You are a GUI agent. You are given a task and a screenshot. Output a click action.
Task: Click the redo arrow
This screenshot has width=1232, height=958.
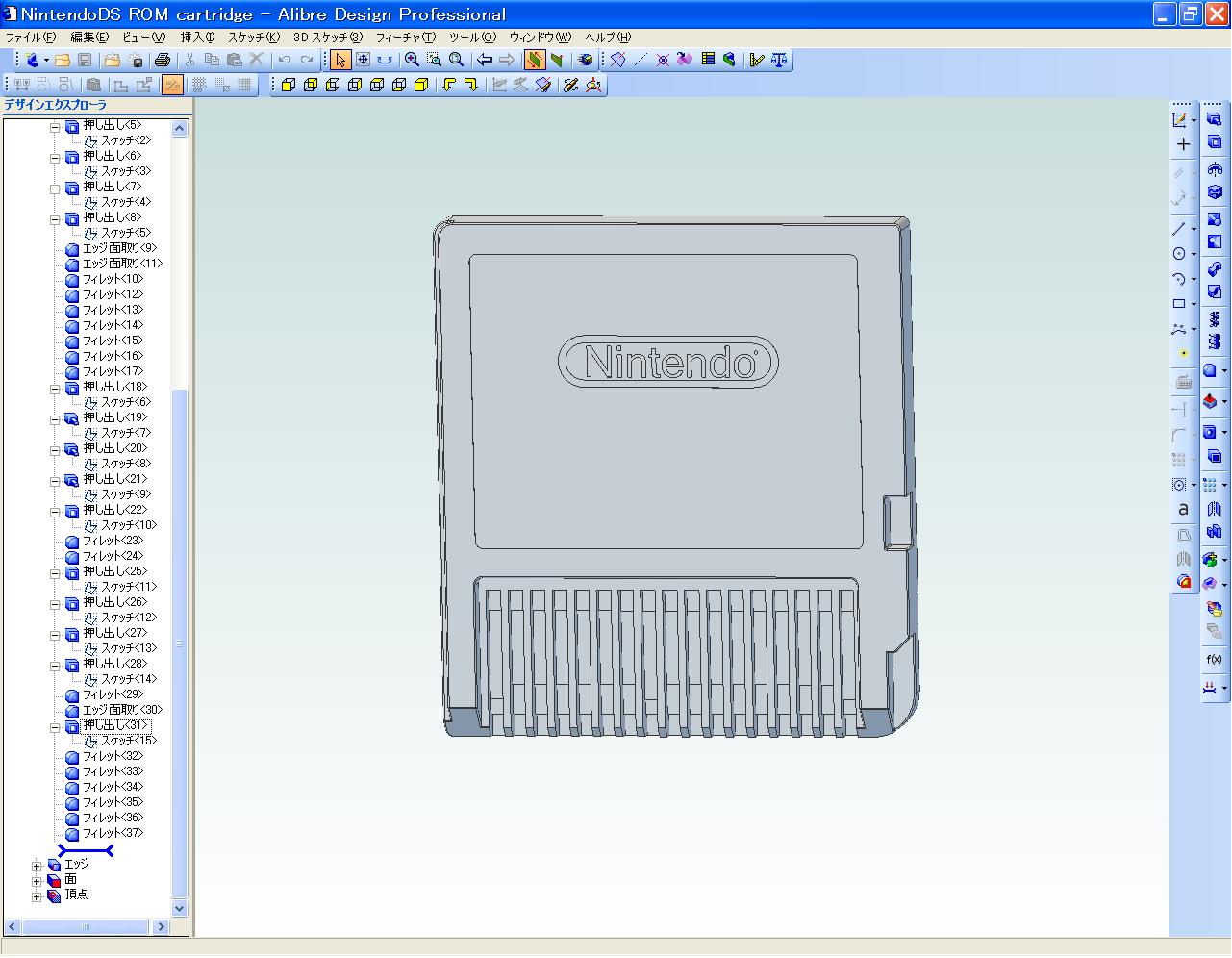pos(507,60)
